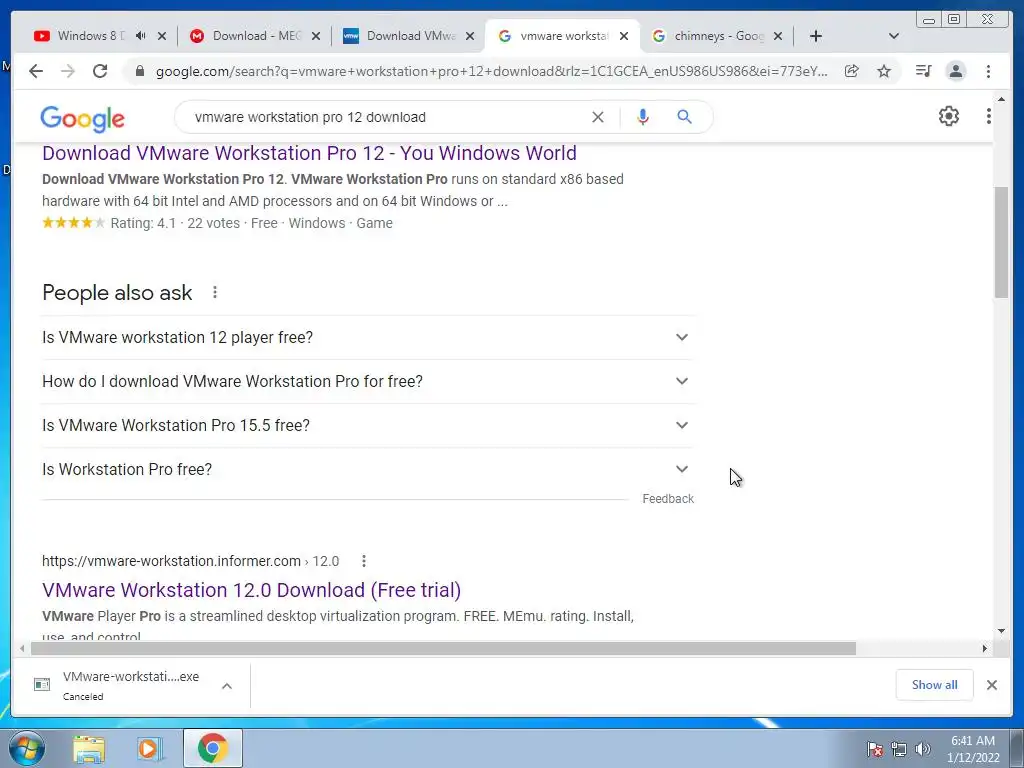Click the browser forward arrow
The width and height of the screenshot is (1024, 768).
pyautogui.click(x=68, y=71)
